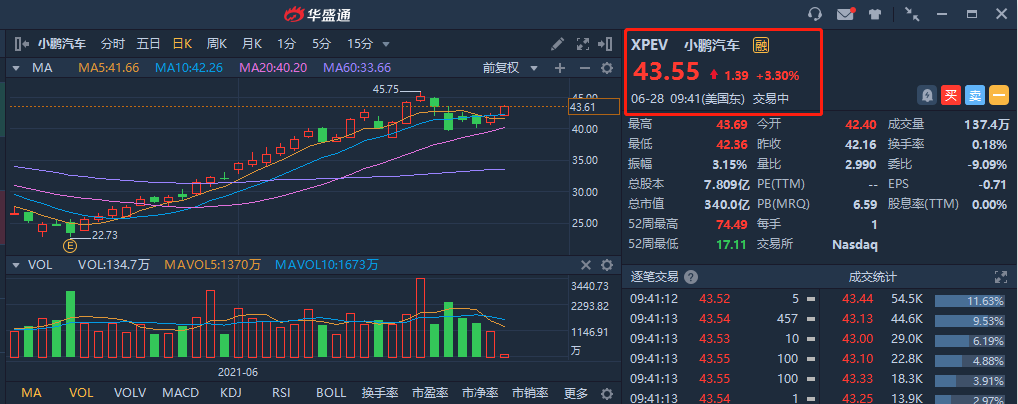Set a price alert bell icon
1018x404 pixels.
[x=926, y=95]
